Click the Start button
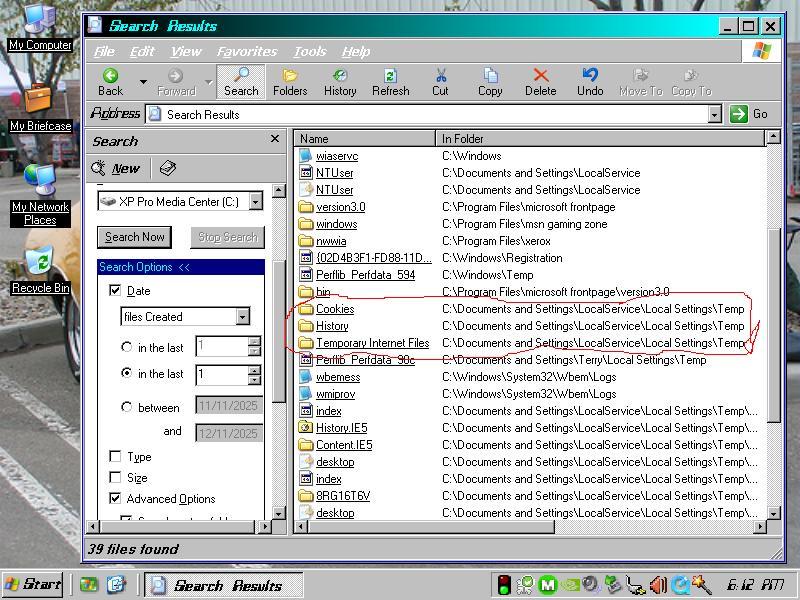The width and height of the screenshot is (800, 600). [x=34, y=585]
